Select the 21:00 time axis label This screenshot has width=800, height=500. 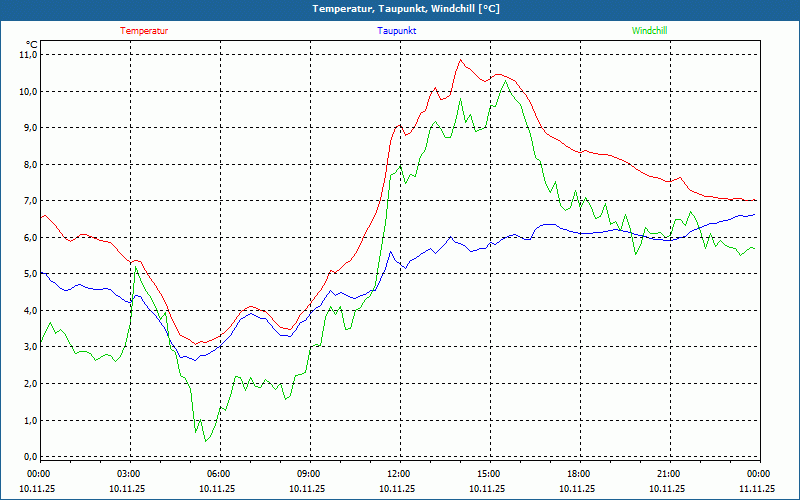click(x=669, y=474)
